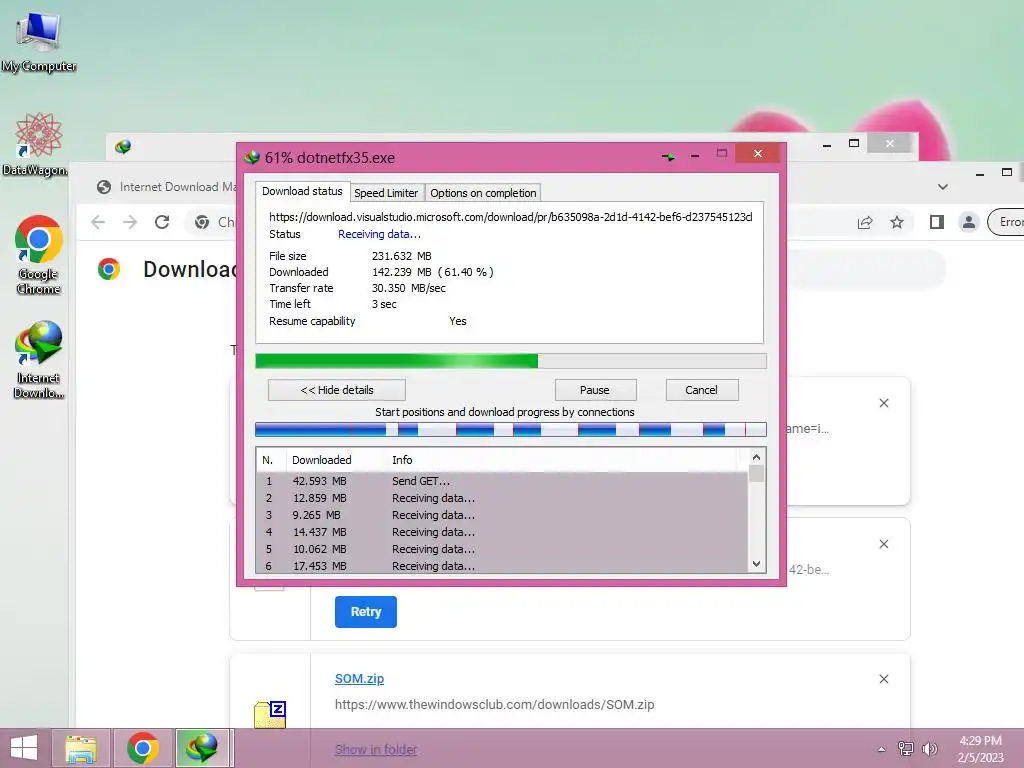Select connection row 1 with 42.593 MB

tap(502, 481)
